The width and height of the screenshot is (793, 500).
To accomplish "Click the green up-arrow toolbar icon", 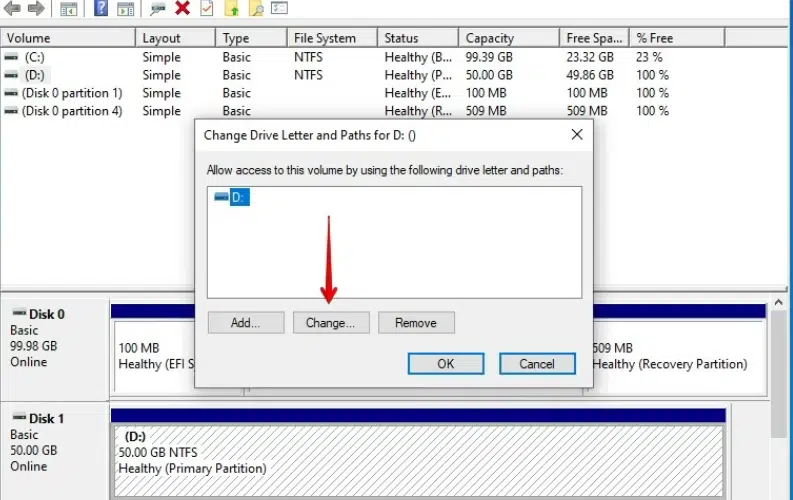I will [232, 9].
